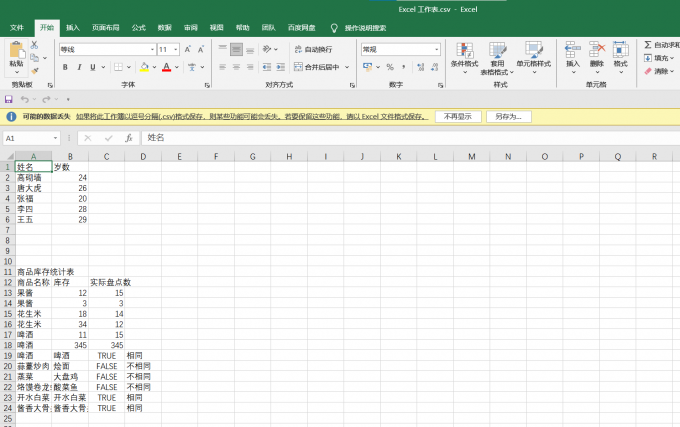This screenshot has height=427, width=680.
Task: Align text to bottom of cell
Action: tap(250, 49)
